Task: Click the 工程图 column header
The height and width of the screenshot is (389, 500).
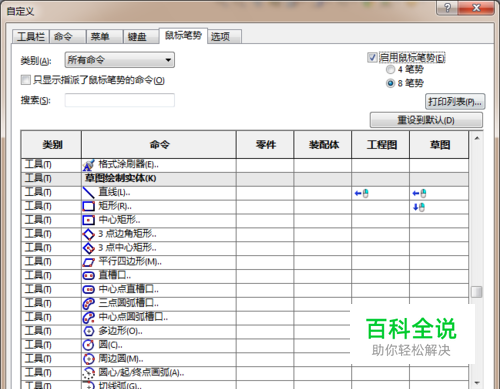Action: coord(381,145)
